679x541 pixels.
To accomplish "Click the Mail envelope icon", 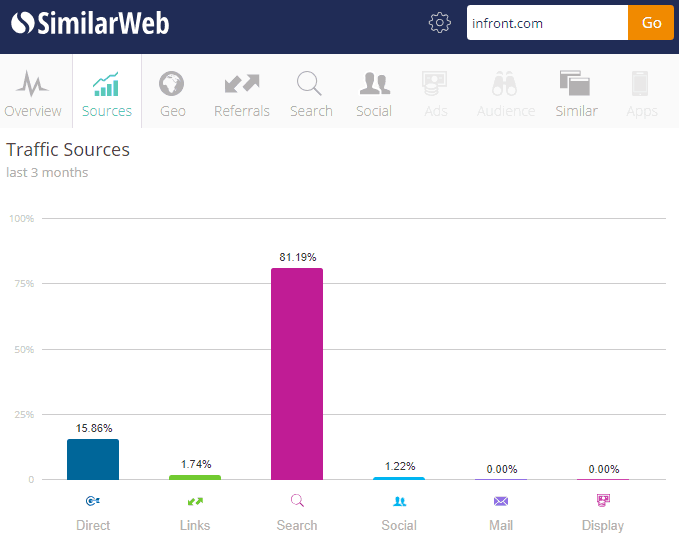I will (501, 501).
